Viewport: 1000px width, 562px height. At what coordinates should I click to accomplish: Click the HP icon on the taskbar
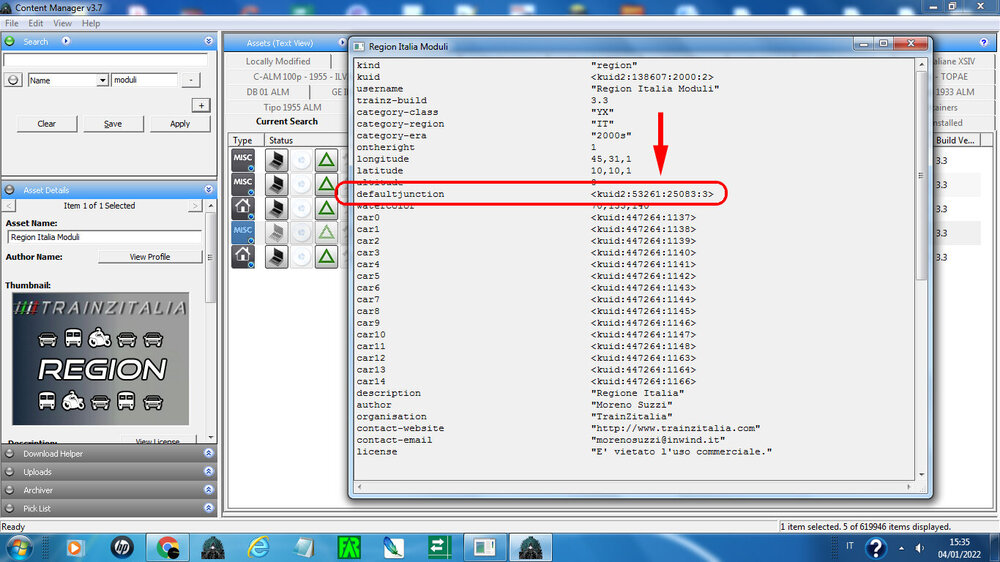point(122,547)
